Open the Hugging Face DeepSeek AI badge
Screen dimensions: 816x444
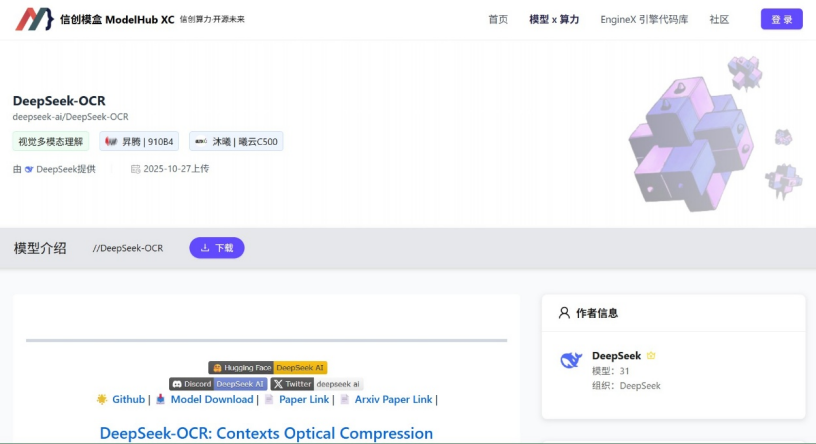tap(267, 367)
